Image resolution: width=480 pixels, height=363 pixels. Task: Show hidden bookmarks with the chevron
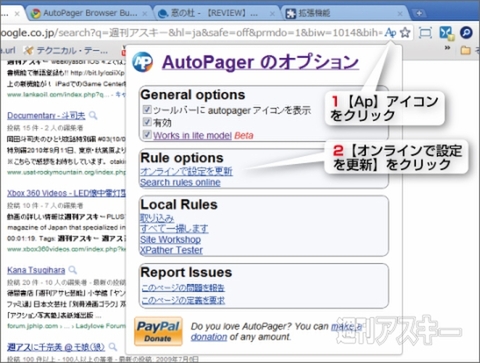[448, 48]
